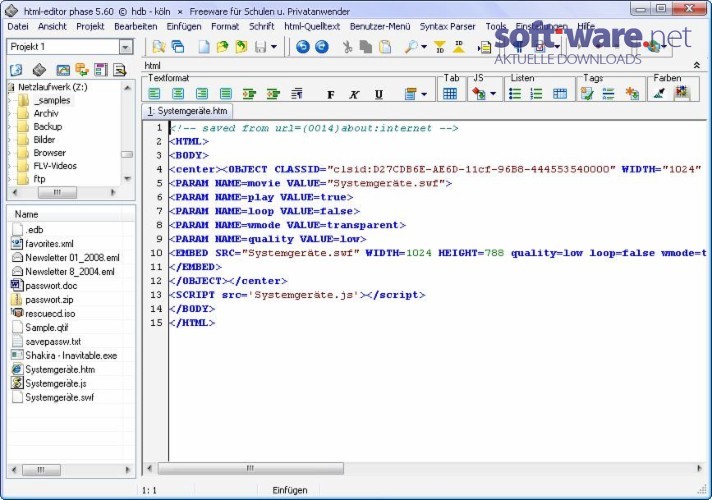Click the cascading windows icon
Screen dimensions: 712x500
(178, 47)
